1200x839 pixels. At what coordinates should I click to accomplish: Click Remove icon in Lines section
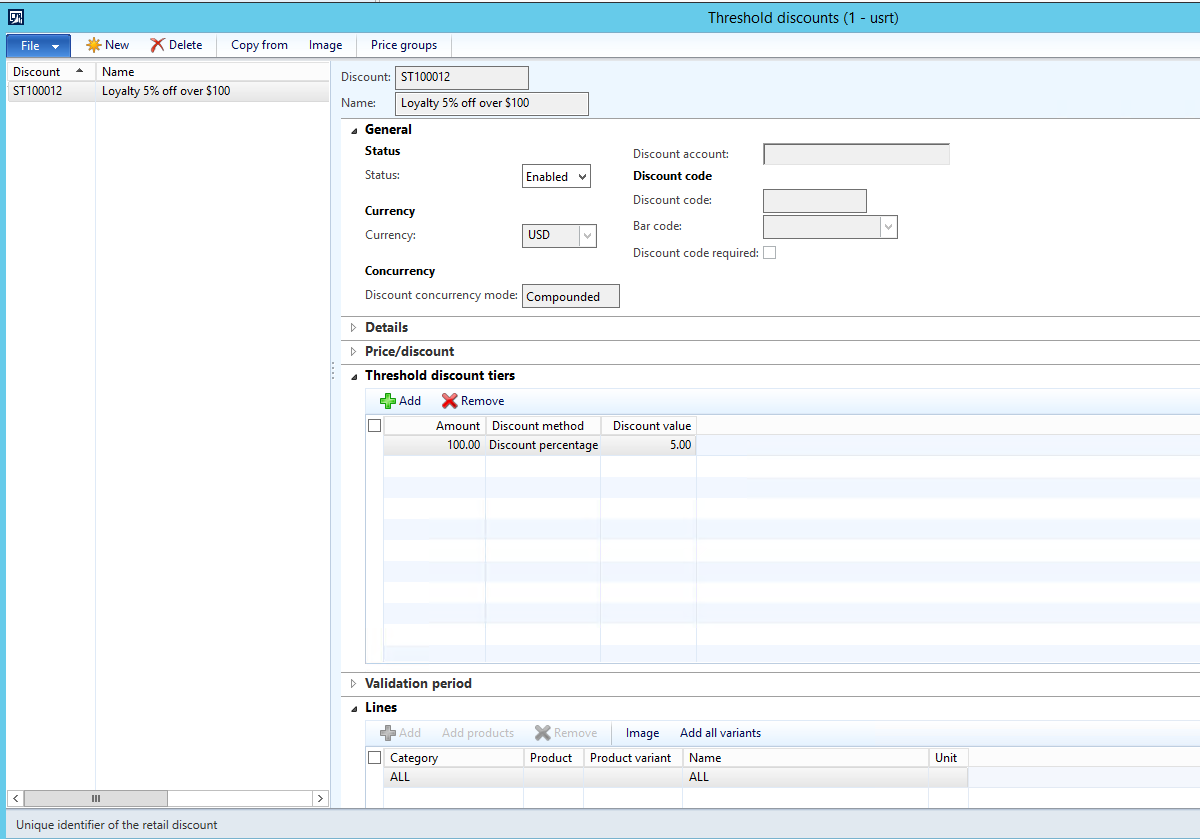(x=543, y=733)
